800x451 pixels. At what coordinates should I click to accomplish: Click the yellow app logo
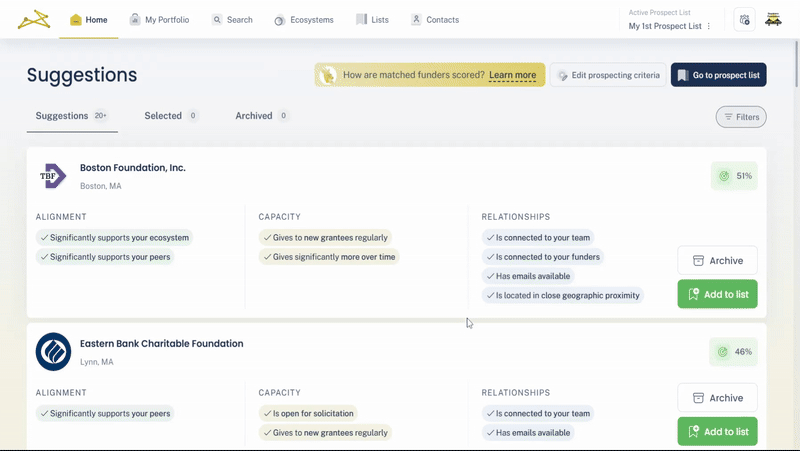click(34, 20)
